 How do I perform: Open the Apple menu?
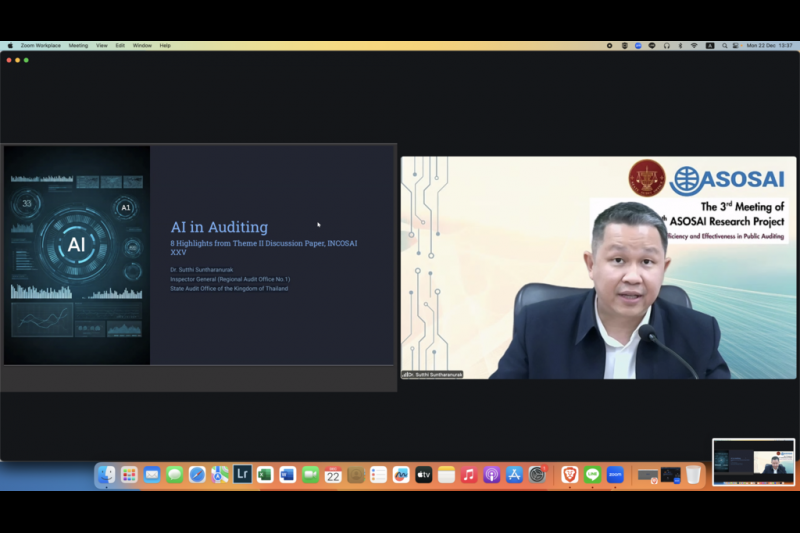pos(10,46)
